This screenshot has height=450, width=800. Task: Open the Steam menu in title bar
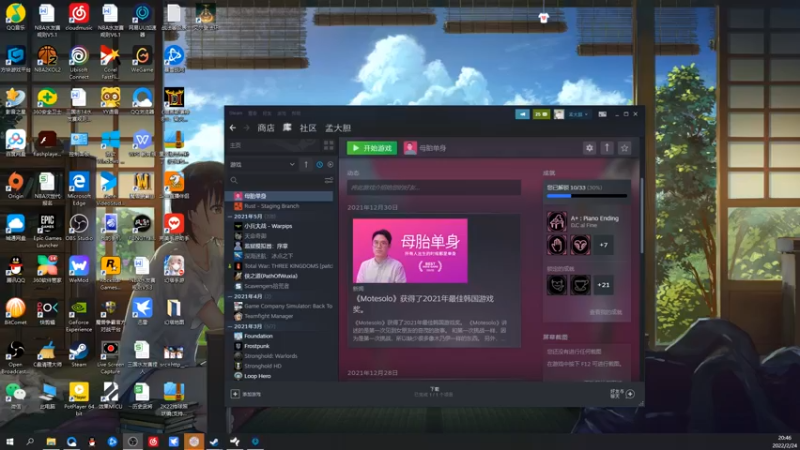coord(236,113)
